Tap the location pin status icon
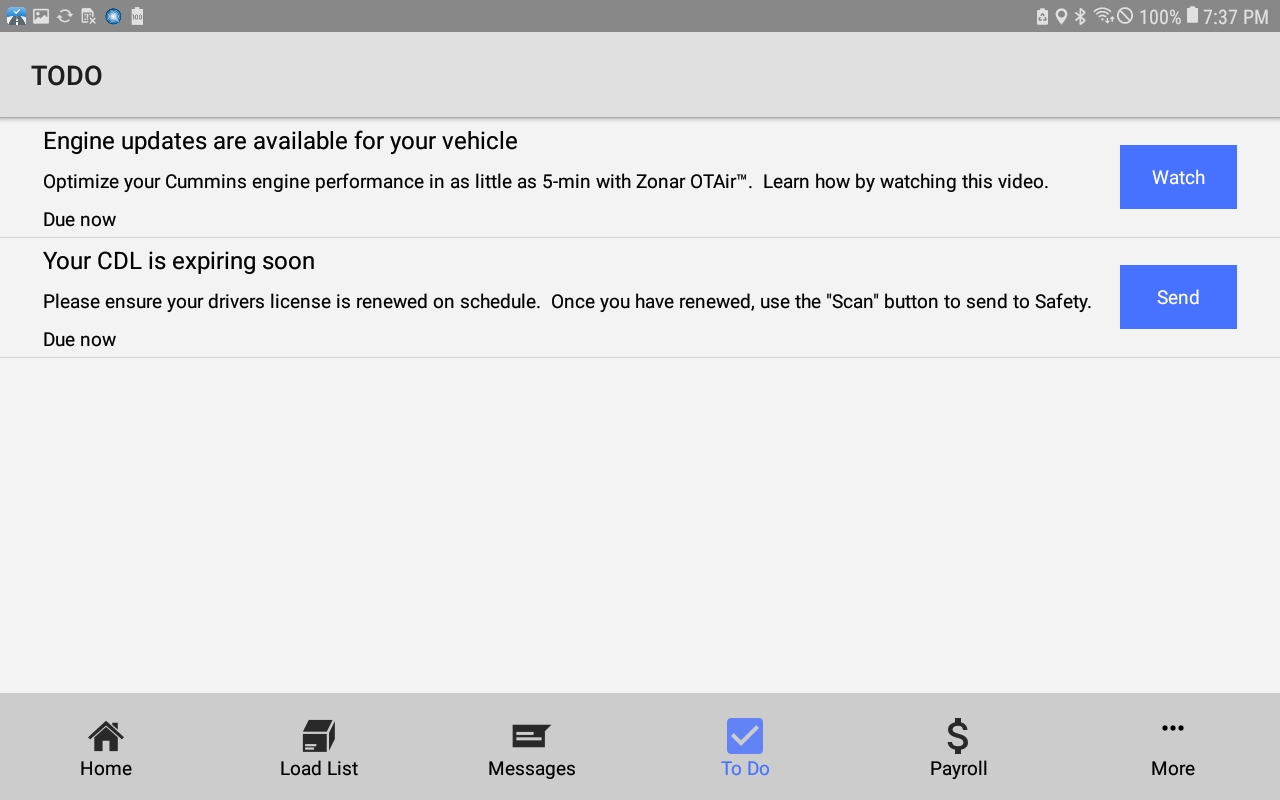The width and height of the screenshot is (1280, 800). 1061,16
